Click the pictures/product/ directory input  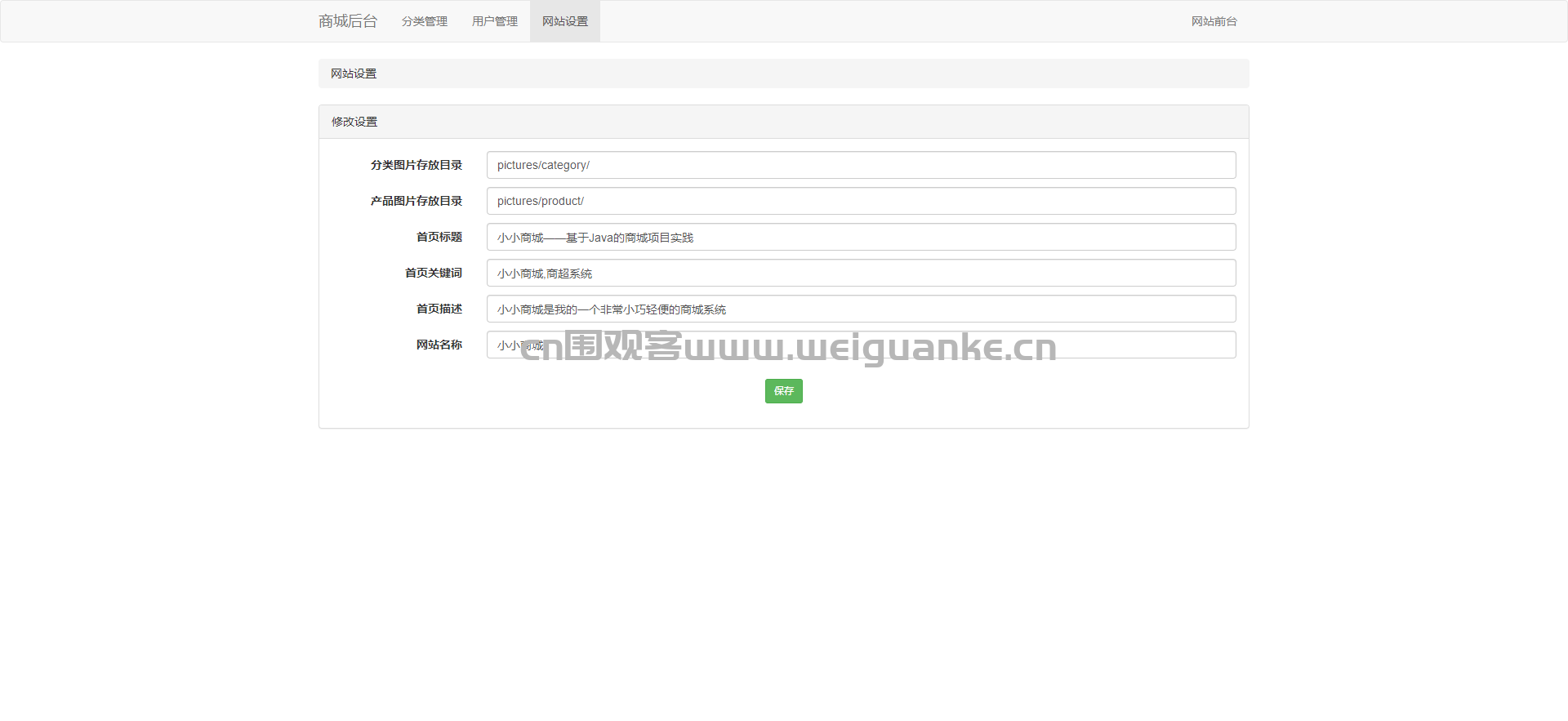click(861, 201)
